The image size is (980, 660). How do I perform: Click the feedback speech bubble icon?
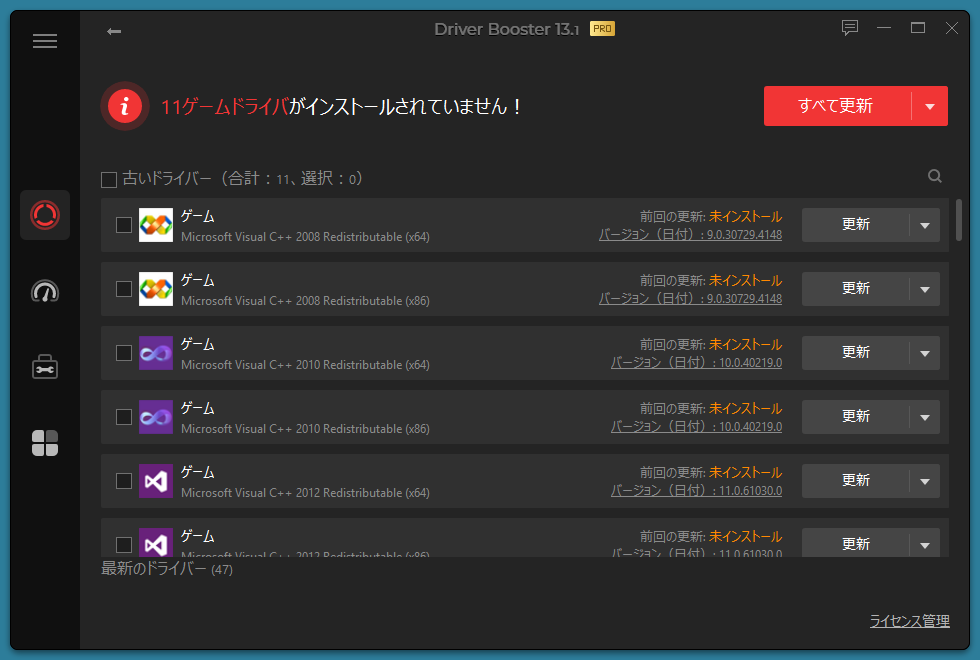[x=850, y=28]
